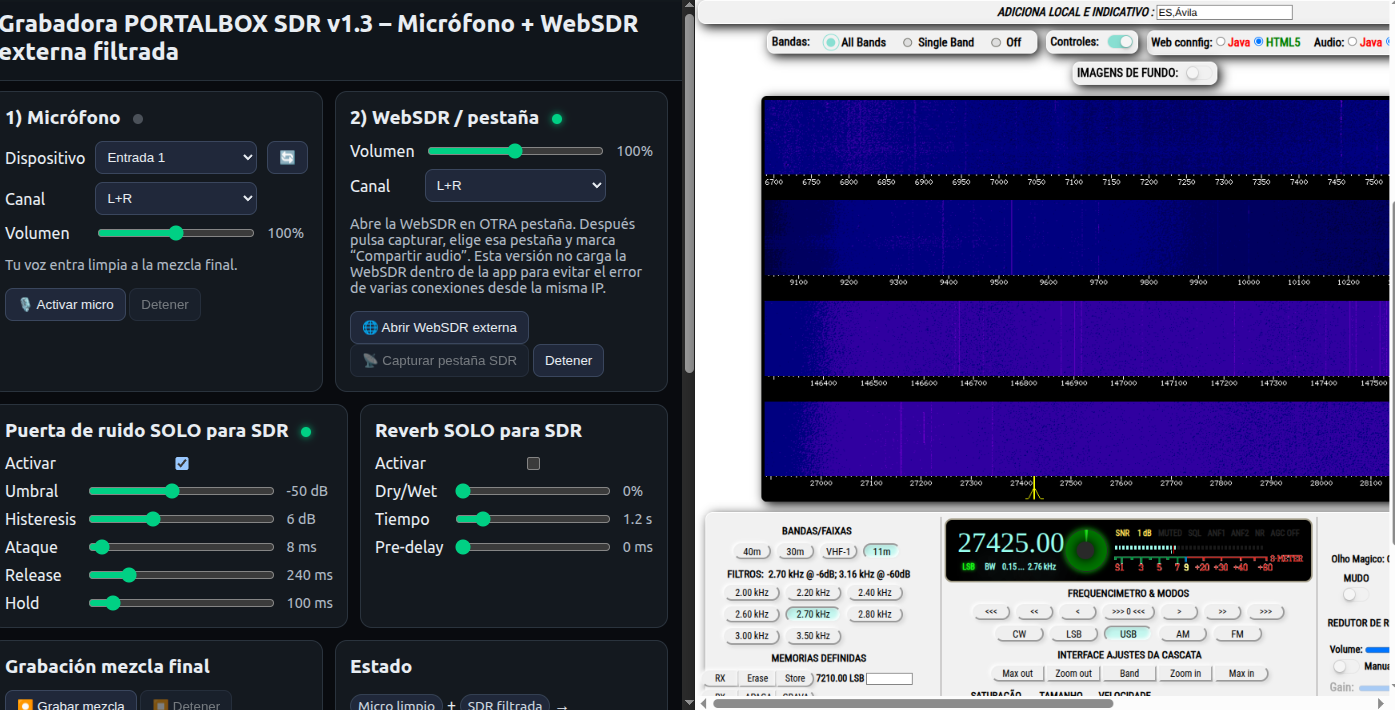Select the 30m band
This screenshot has height=710, width=1395.
pos(795,551)
